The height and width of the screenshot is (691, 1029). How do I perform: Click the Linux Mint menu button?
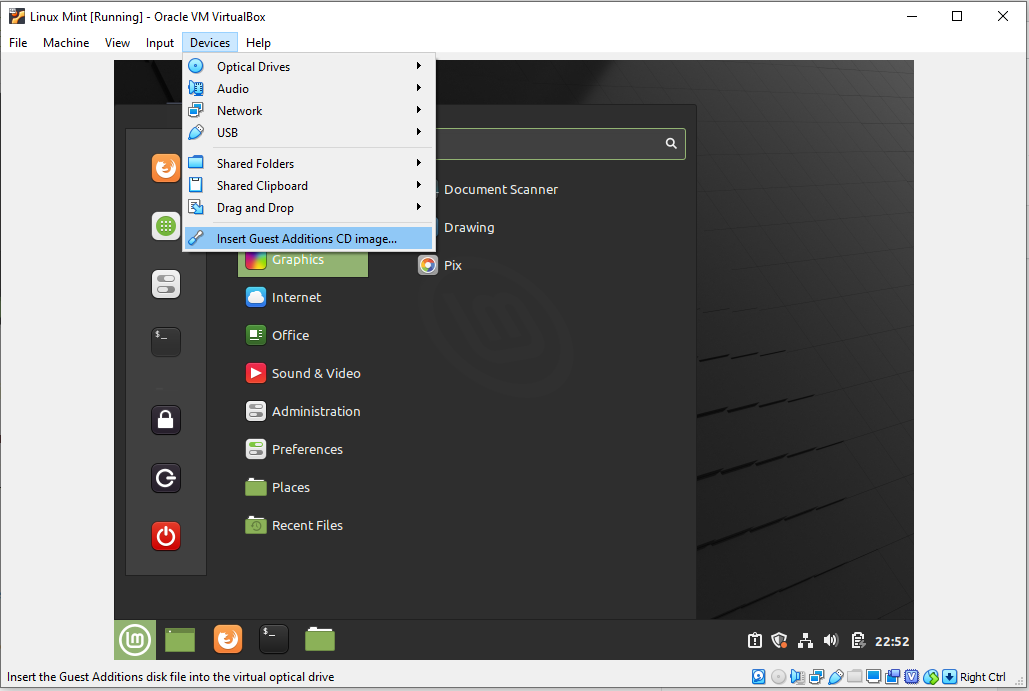[x=135, y=639]
